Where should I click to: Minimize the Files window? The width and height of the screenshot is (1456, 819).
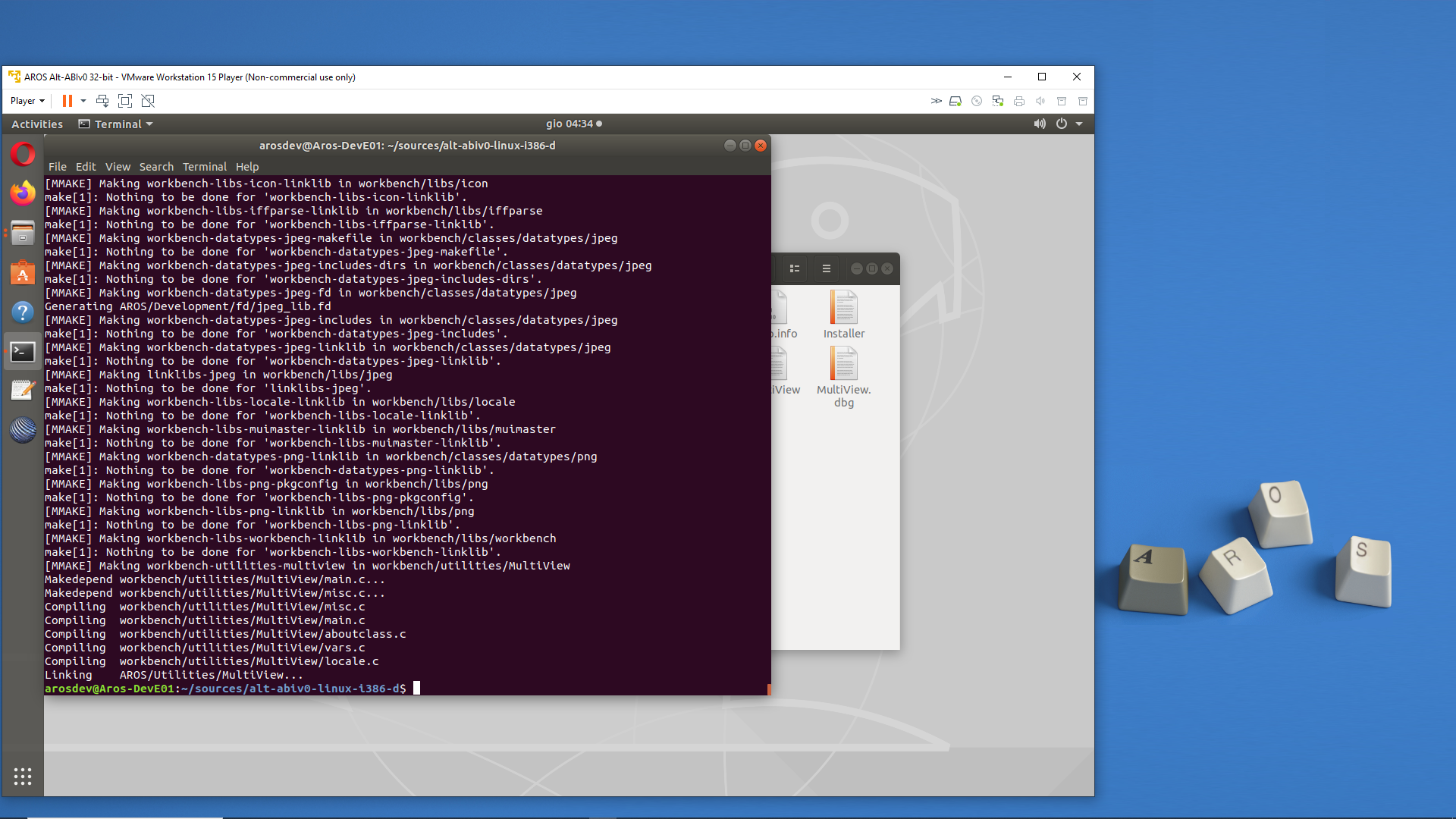point(857,268)
